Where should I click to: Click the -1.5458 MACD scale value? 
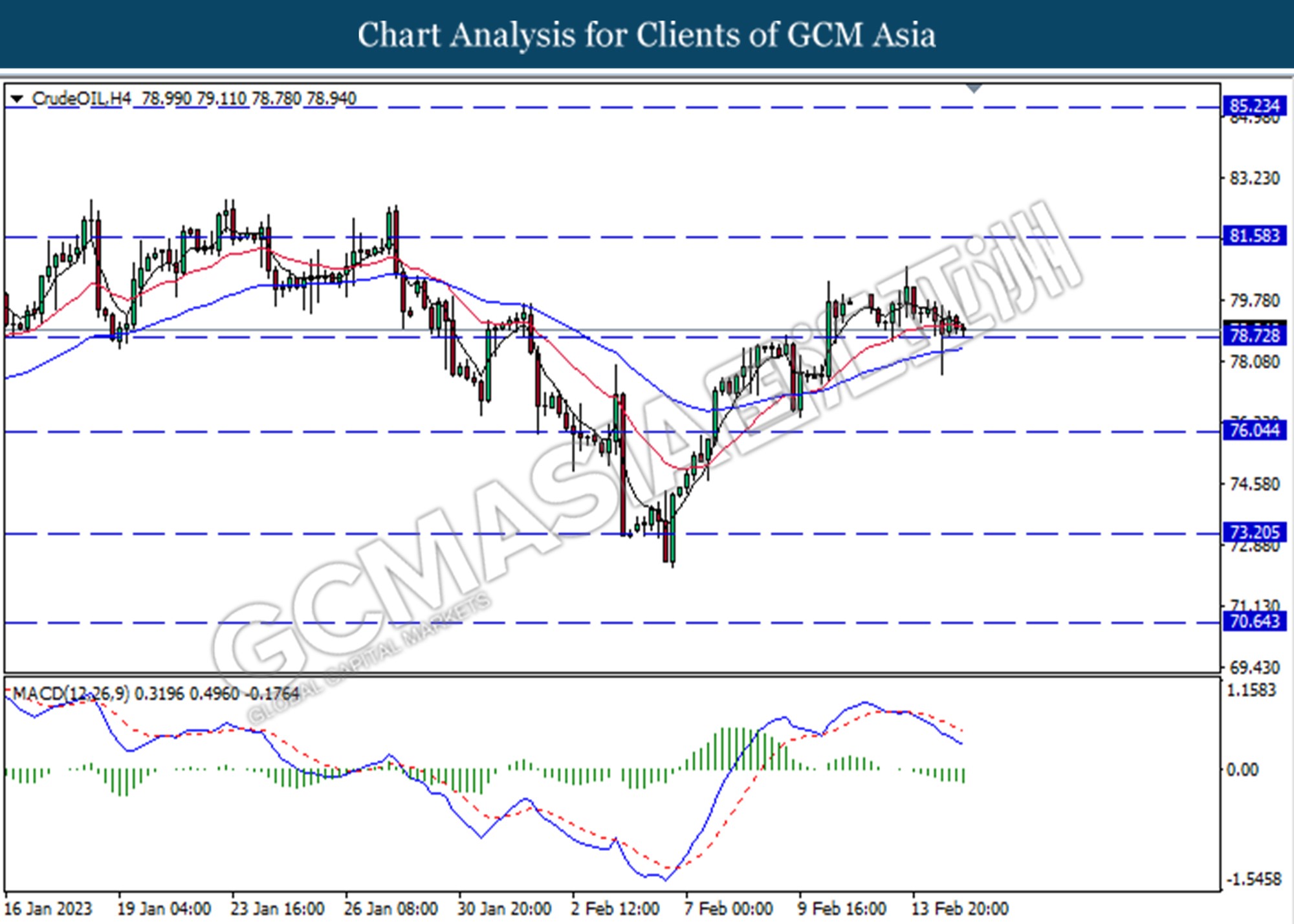point(1253,880)
